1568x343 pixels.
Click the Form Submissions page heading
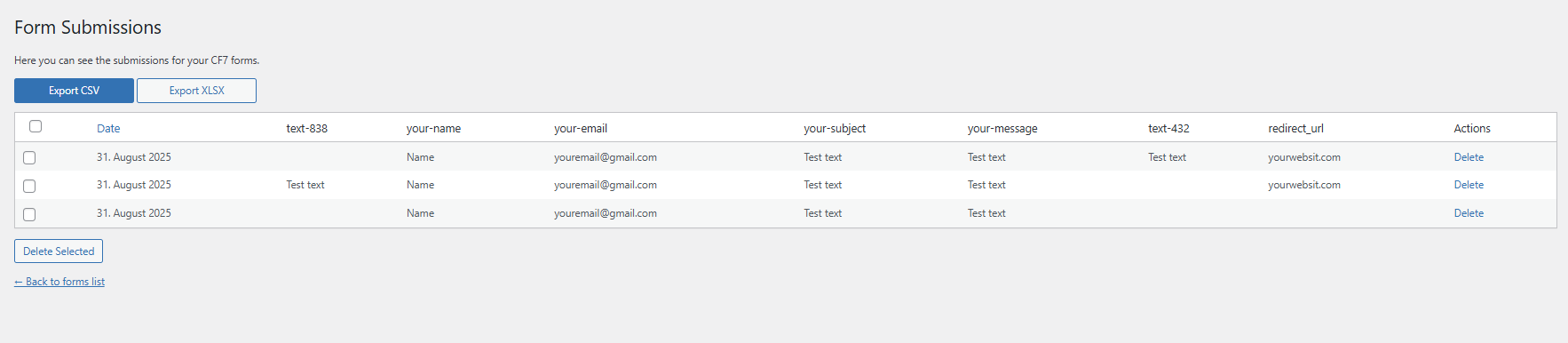(88, 28)
